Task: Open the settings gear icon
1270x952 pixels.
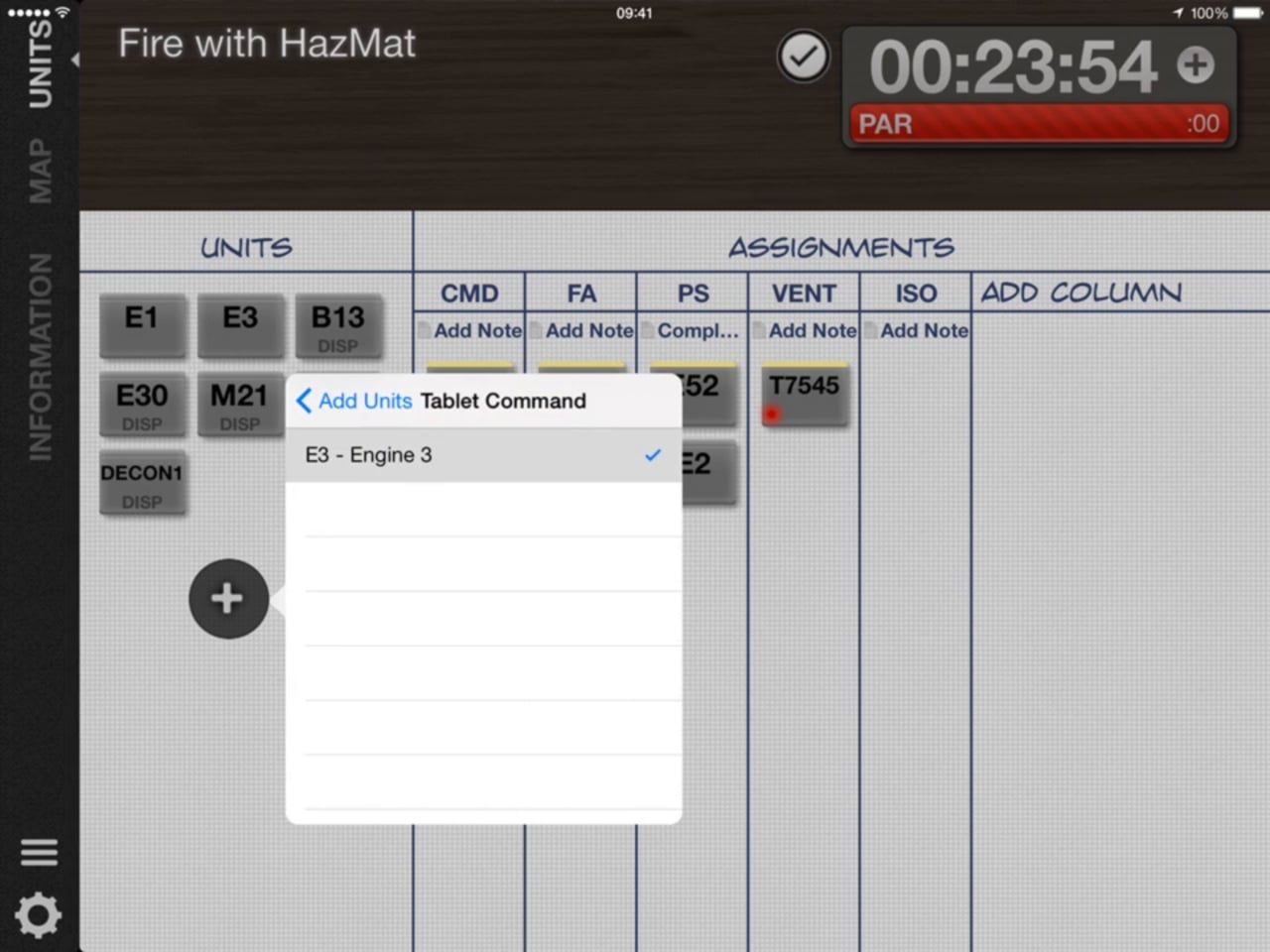Action: (x=39, y=915)
